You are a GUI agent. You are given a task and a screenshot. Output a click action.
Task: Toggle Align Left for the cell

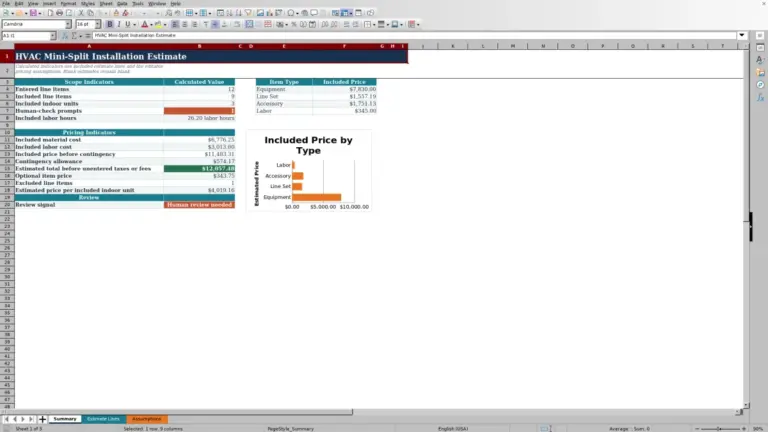[175, 24]
